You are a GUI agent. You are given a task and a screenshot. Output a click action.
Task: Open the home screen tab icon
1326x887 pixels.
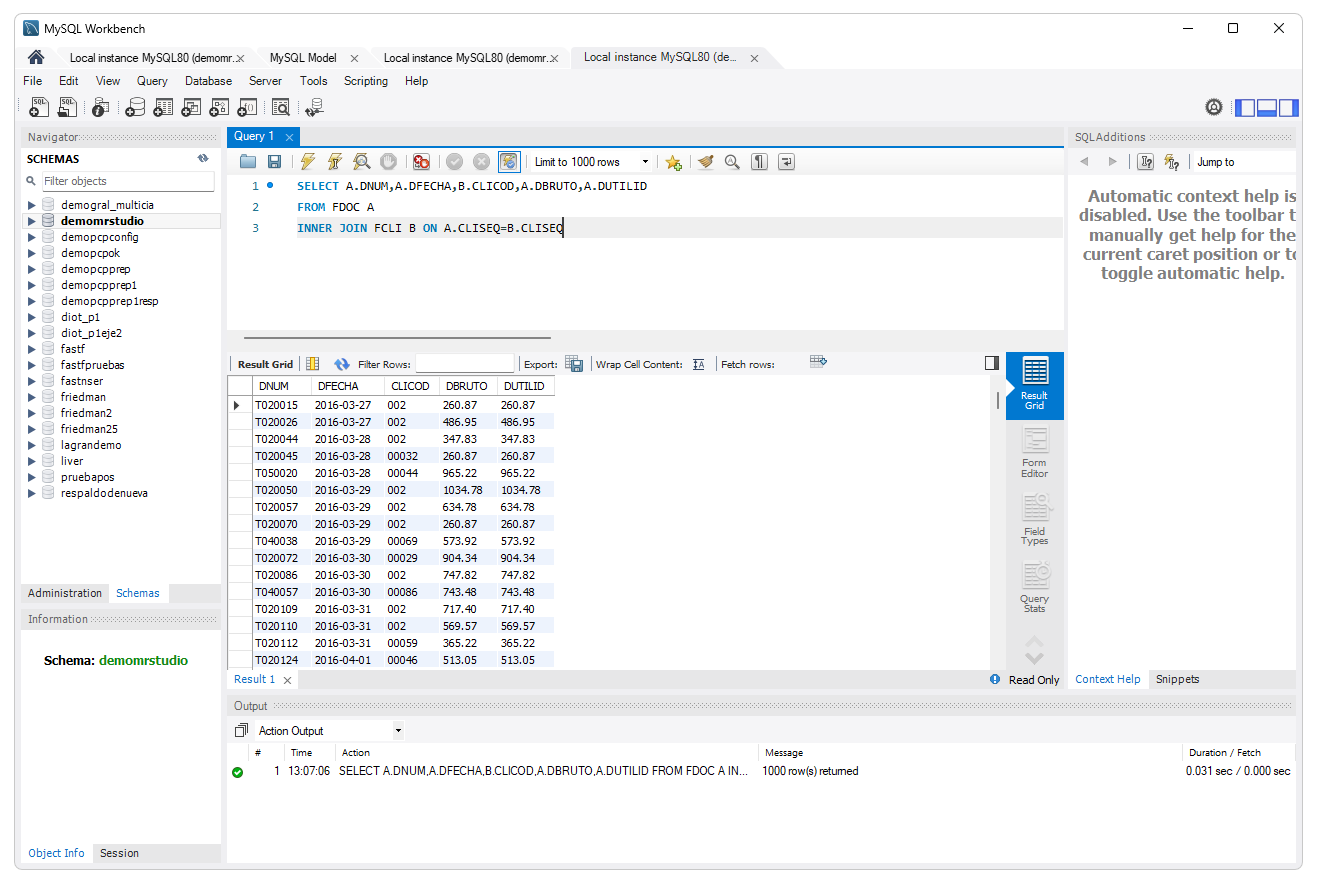[x=36, y=57]
